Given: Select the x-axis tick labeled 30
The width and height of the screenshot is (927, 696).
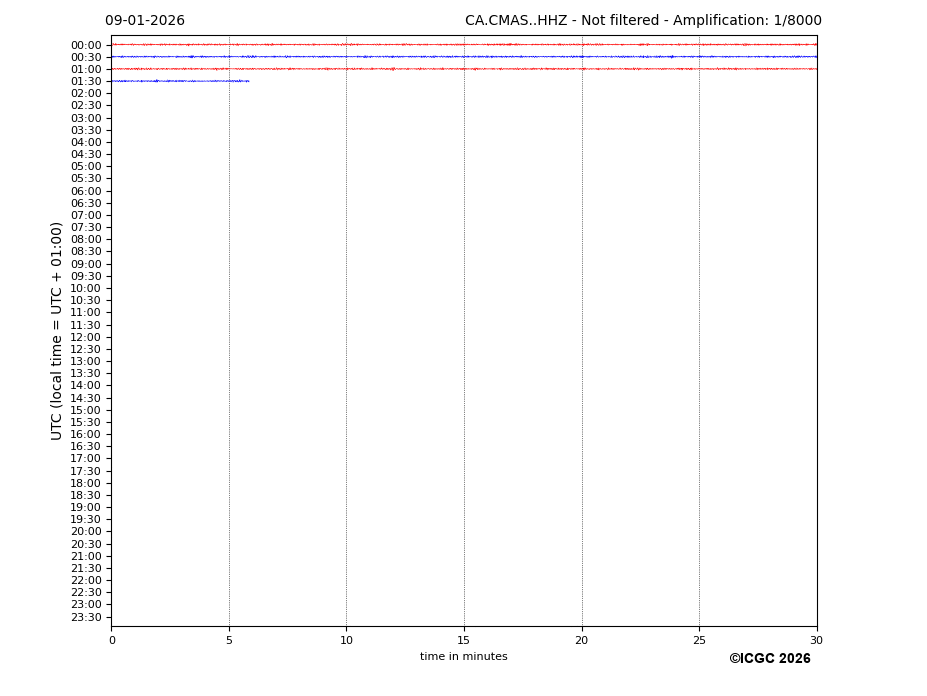Looking at the screenshot, I should (816, 641).
